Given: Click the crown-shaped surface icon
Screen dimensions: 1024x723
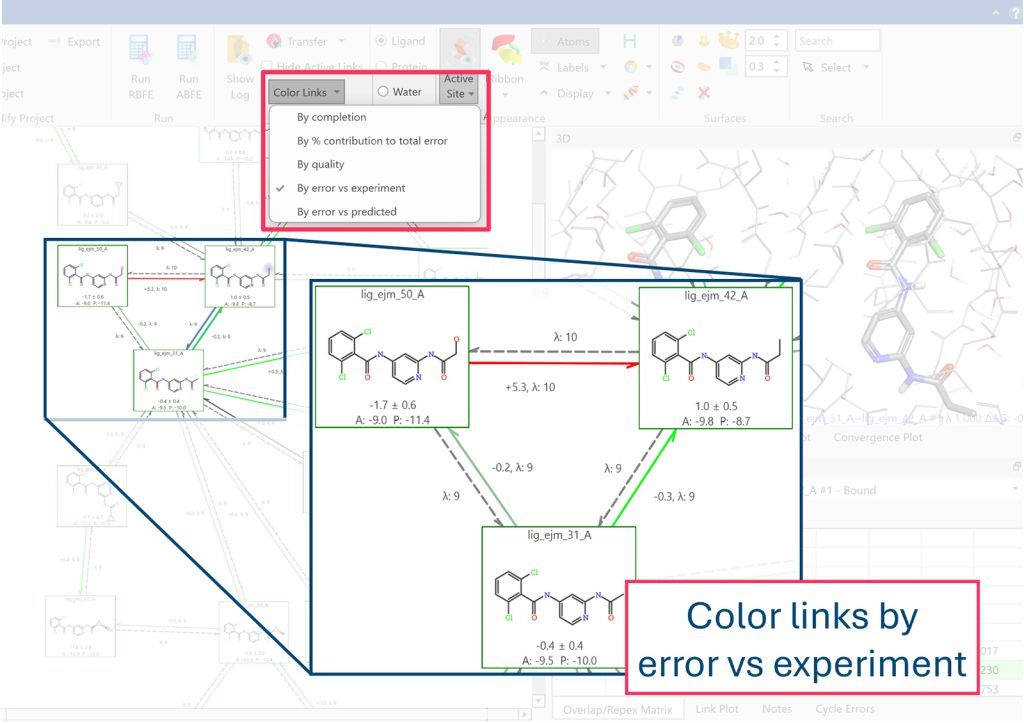Looking at the screenshot, I should pos(728,40).
